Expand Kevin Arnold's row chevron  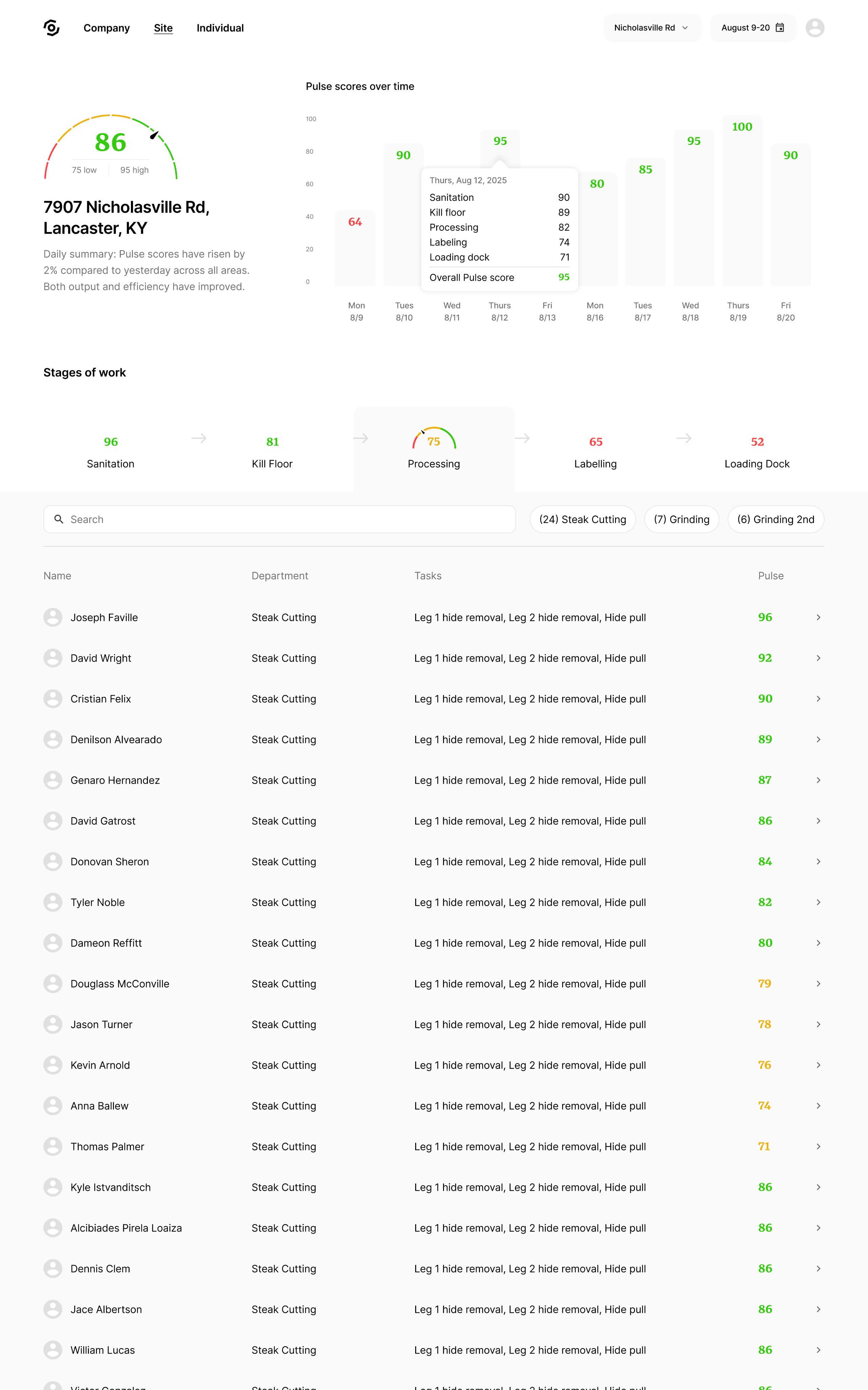tap(818, 1065)
